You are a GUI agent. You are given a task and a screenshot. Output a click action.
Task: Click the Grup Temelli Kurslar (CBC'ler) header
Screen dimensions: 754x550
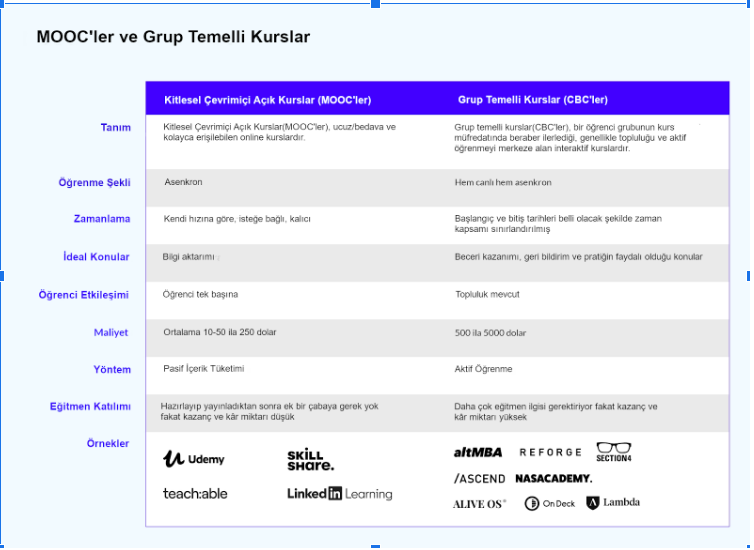(x=533, y=100)
